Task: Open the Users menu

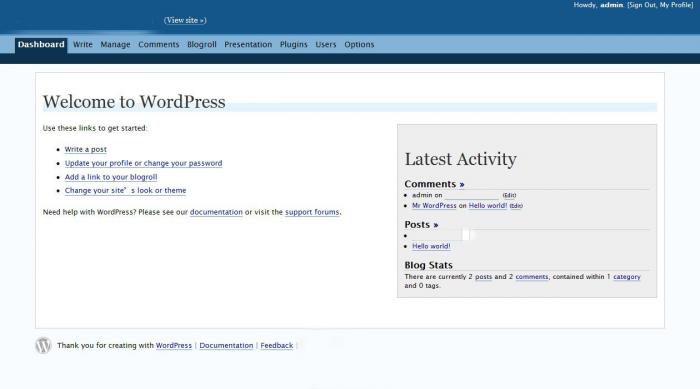Action: pyautogui.click(x=326, y=45)
